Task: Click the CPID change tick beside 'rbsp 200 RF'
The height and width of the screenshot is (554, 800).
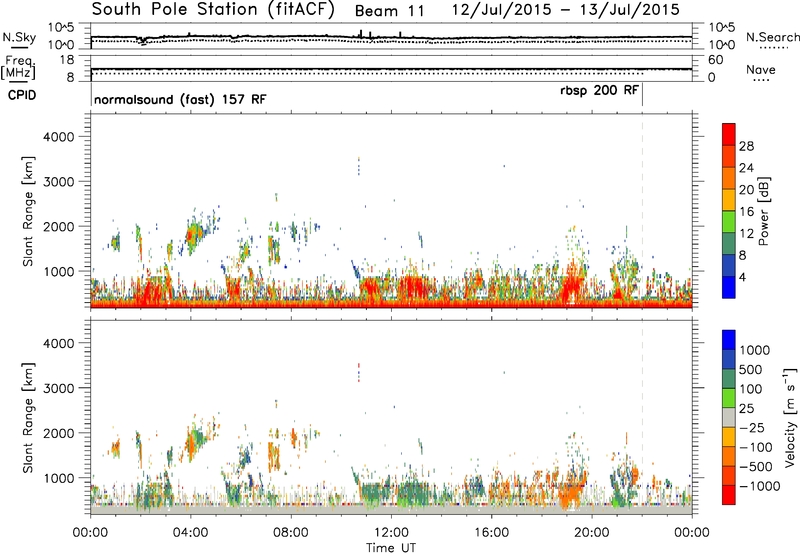Action: pos(642,95)
